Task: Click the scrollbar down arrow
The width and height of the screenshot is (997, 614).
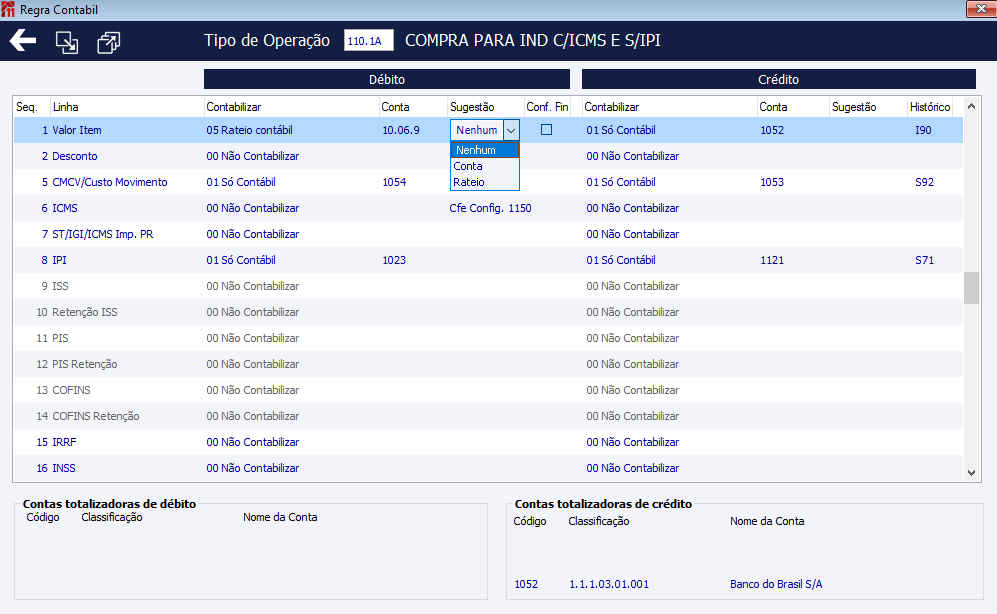Action: click(x=971, y=472)
